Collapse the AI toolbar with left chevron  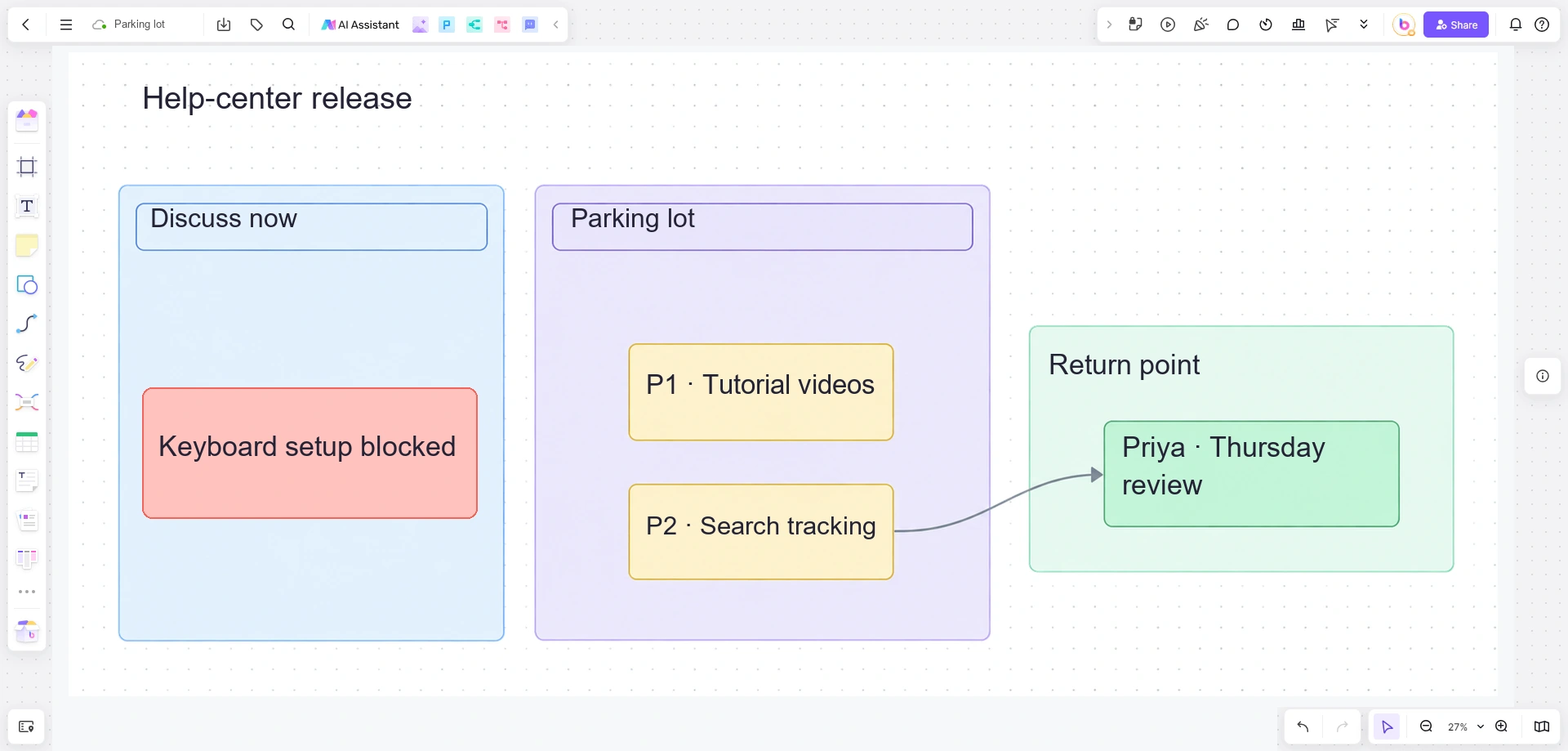556,25
